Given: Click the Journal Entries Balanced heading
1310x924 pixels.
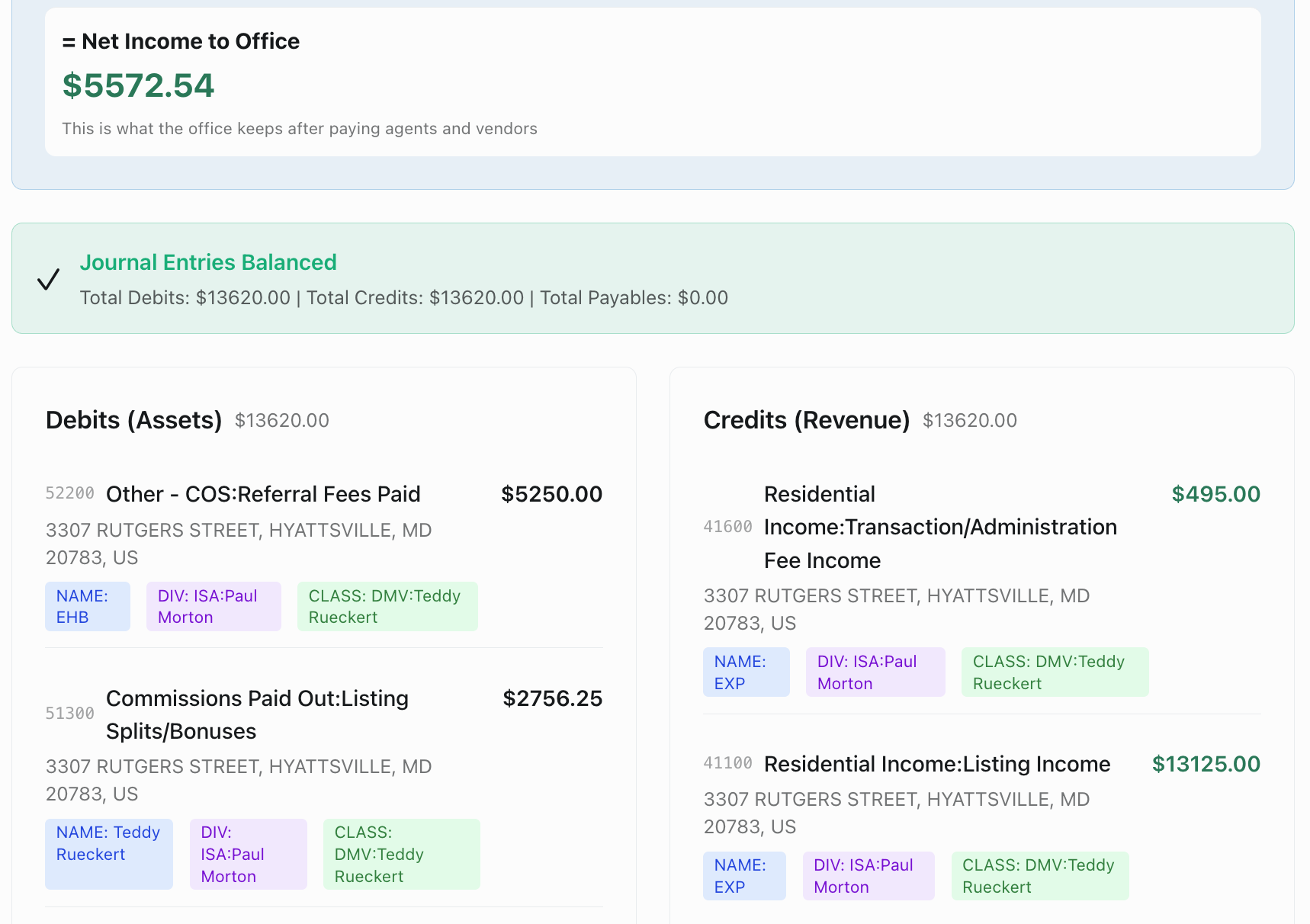Looking at the screenshot, I should click(x=208, y=261).
